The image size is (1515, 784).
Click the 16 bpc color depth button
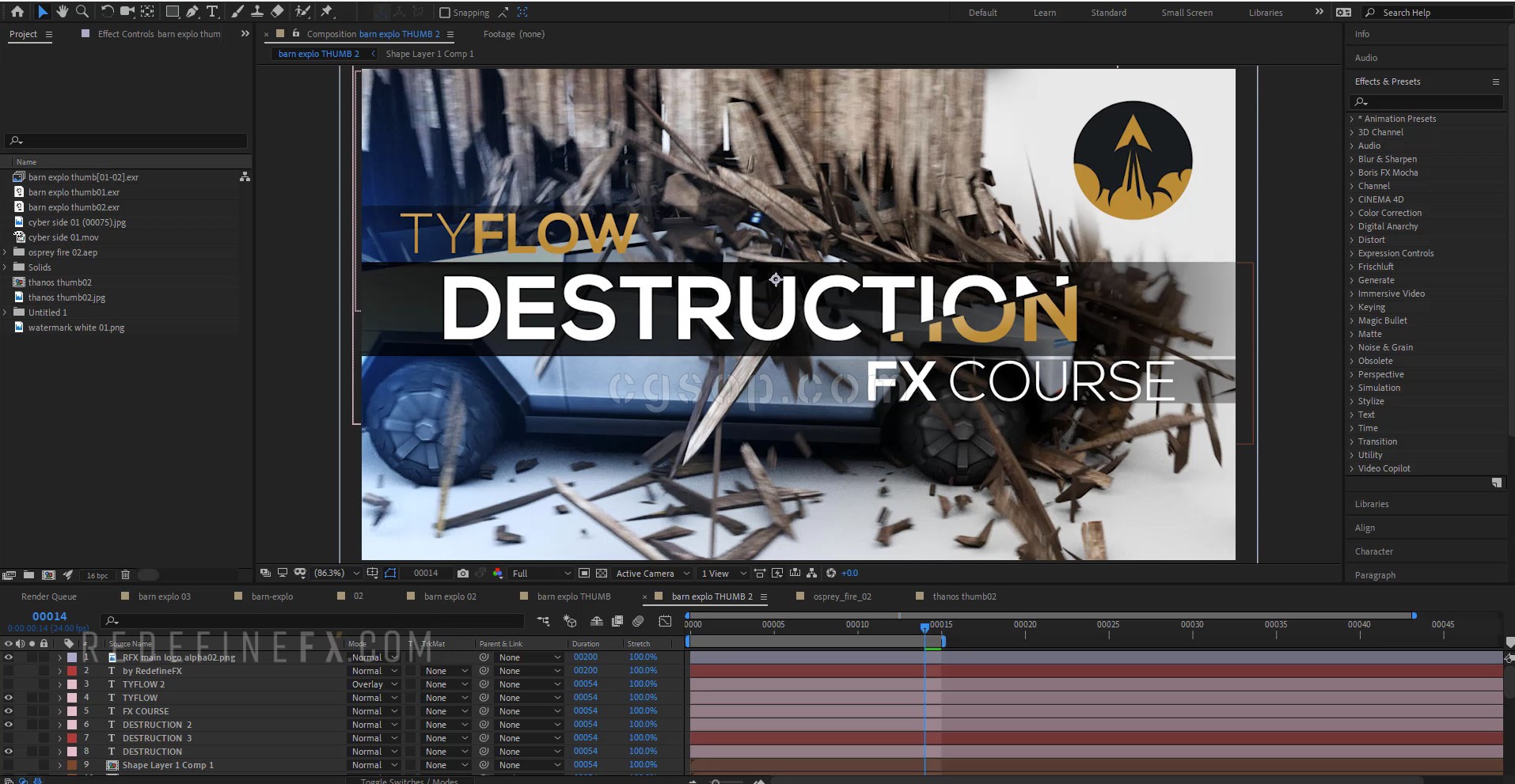point(97,575)
